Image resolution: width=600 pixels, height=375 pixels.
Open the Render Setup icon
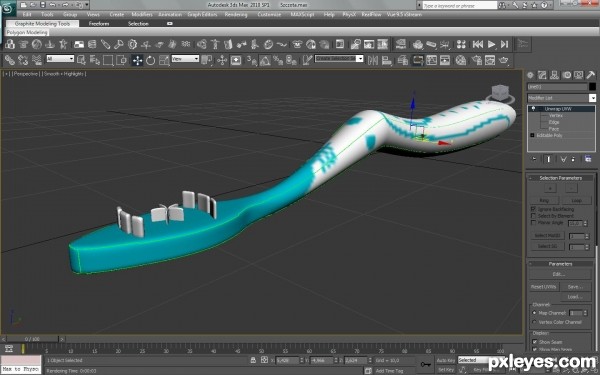click(x=477, y=60)
